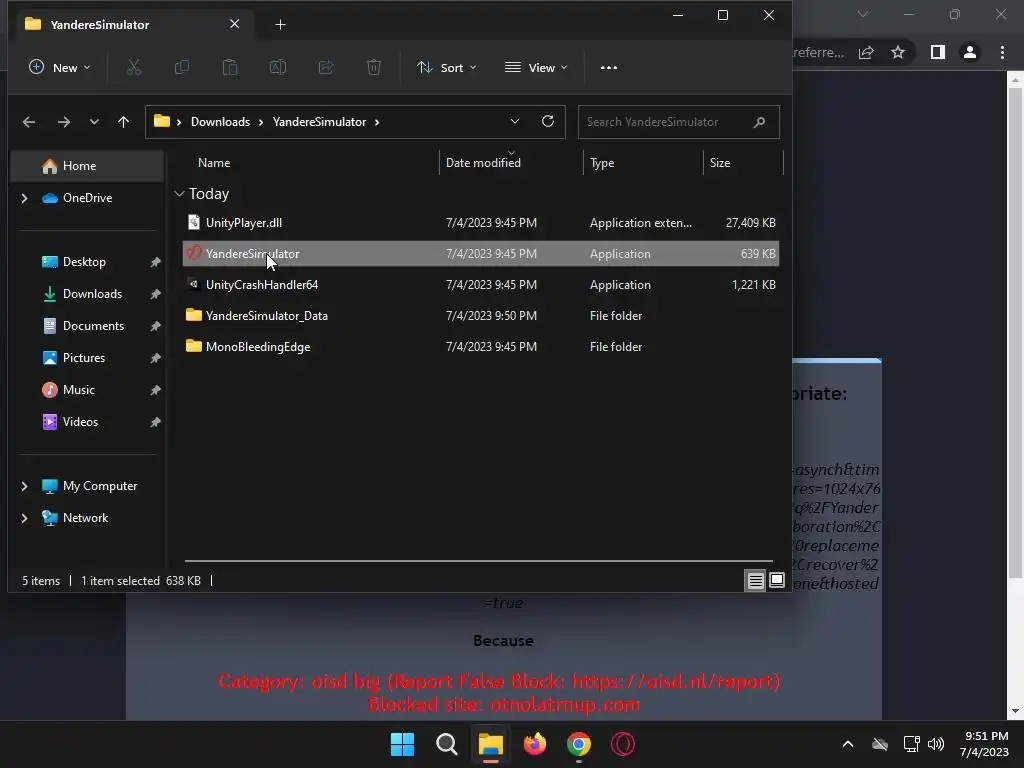
Task: Open Downloads from quick access
Action: click(92, 294)
